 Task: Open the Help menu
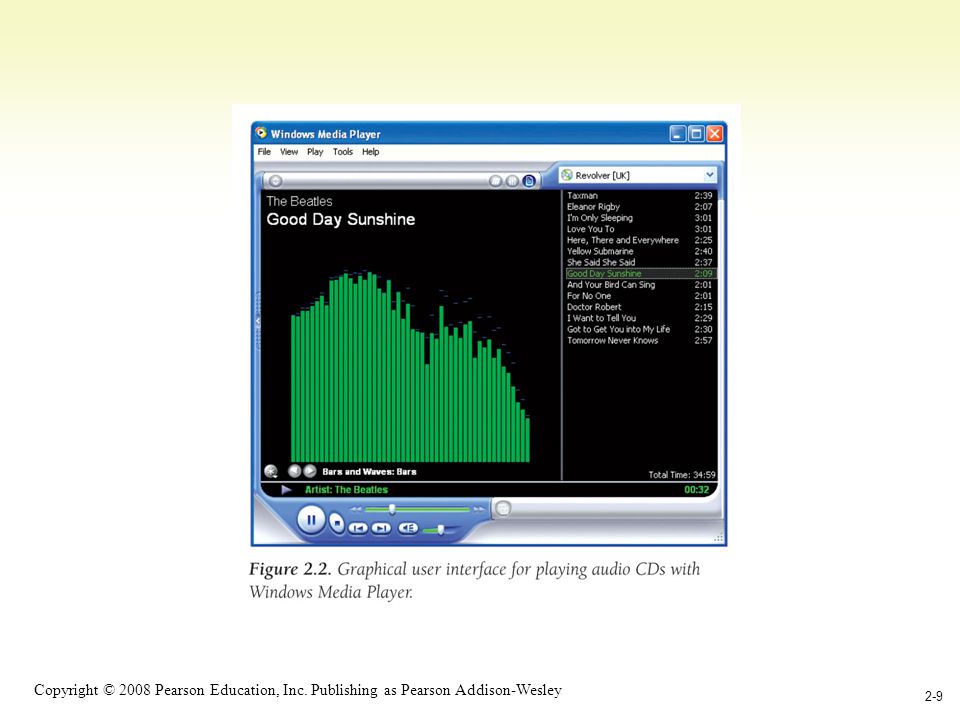click(370, 152)
